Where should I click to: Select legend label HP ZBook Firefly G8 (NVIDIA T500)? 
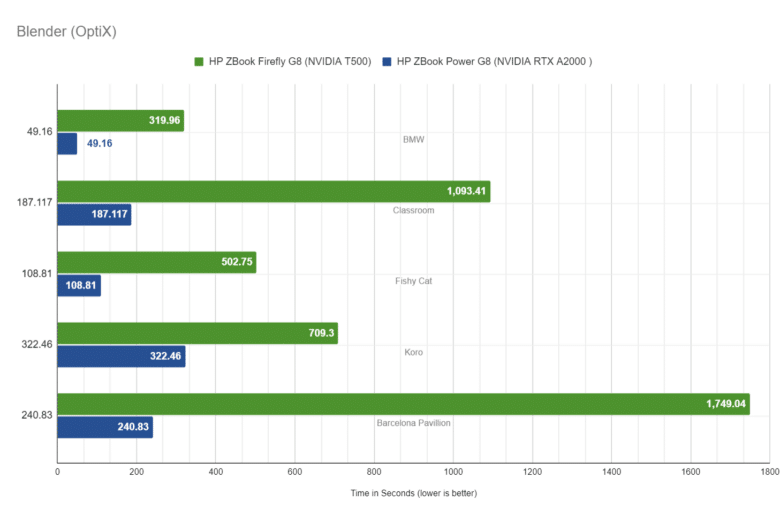[290, 62]
